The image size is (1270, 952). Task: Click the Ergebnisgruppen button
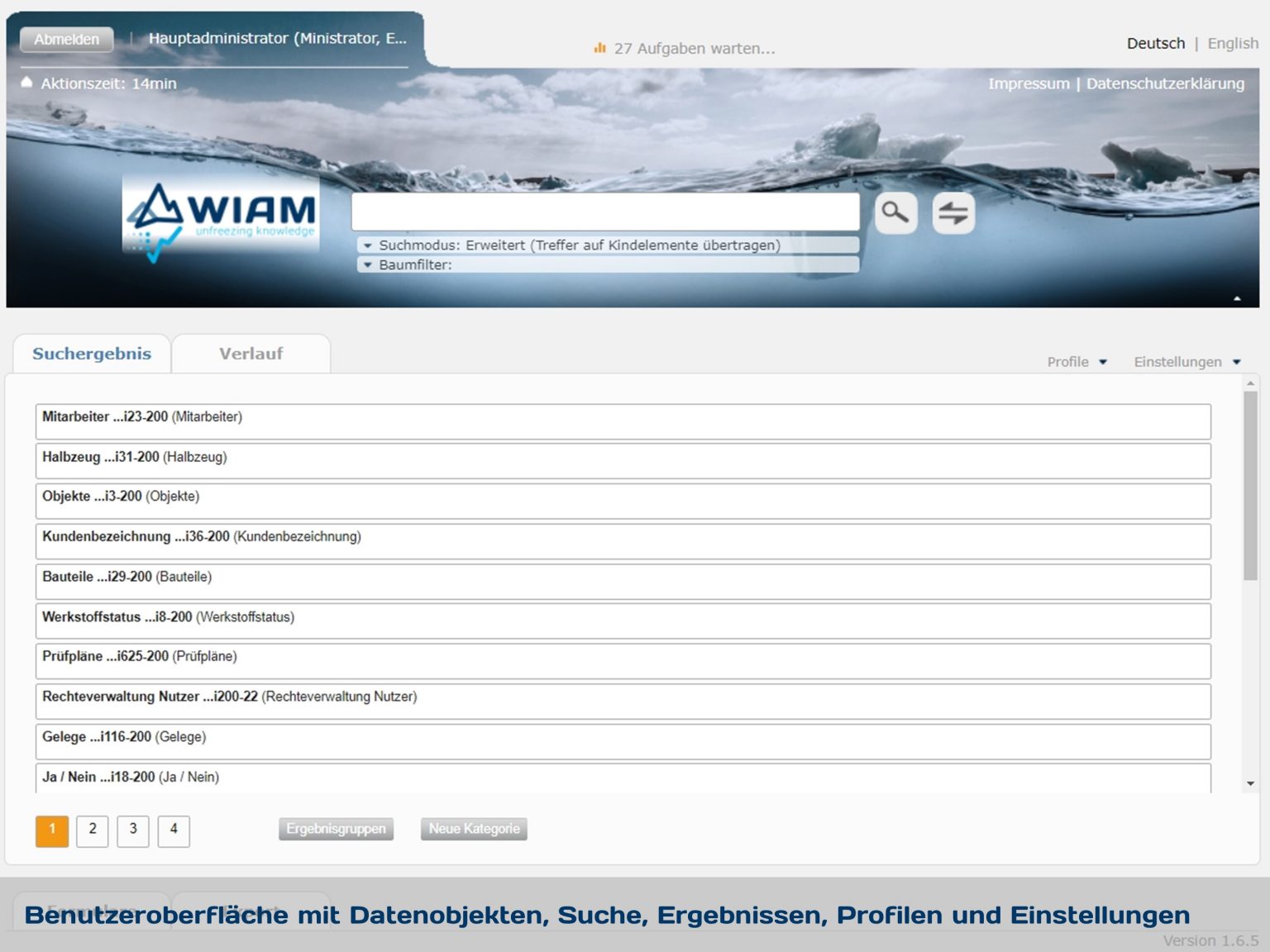point(336,828)
